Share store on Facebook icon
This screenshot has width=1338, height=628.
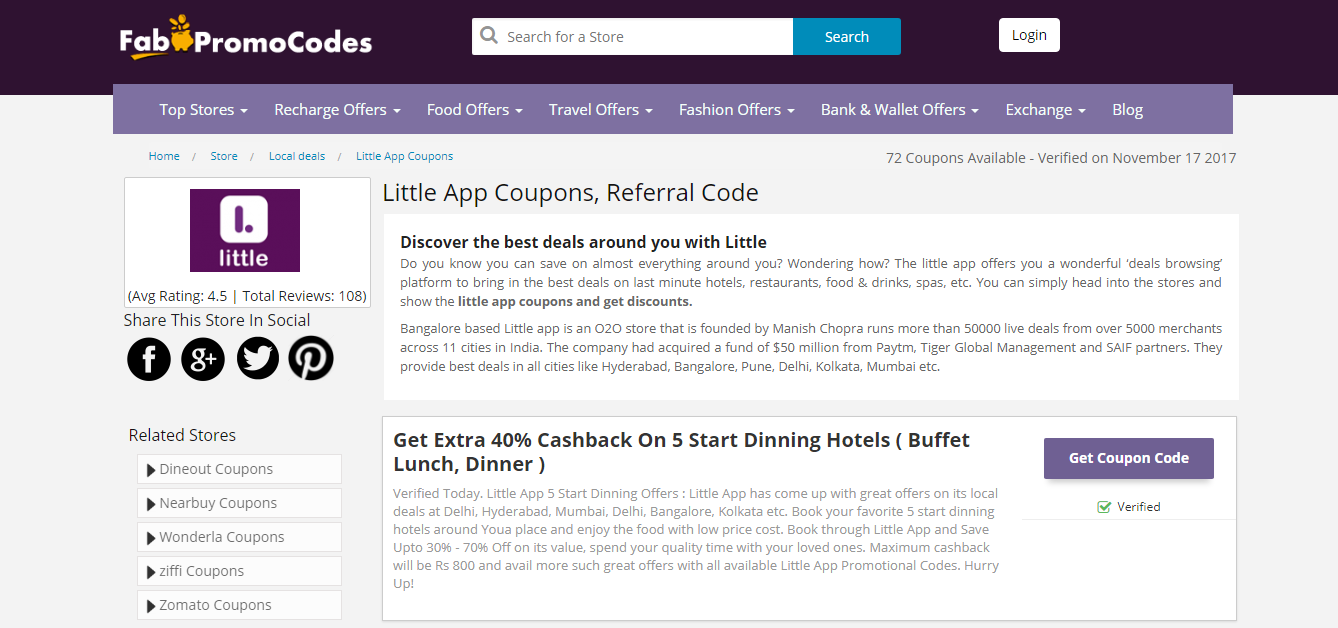click(x=149, y=358)
